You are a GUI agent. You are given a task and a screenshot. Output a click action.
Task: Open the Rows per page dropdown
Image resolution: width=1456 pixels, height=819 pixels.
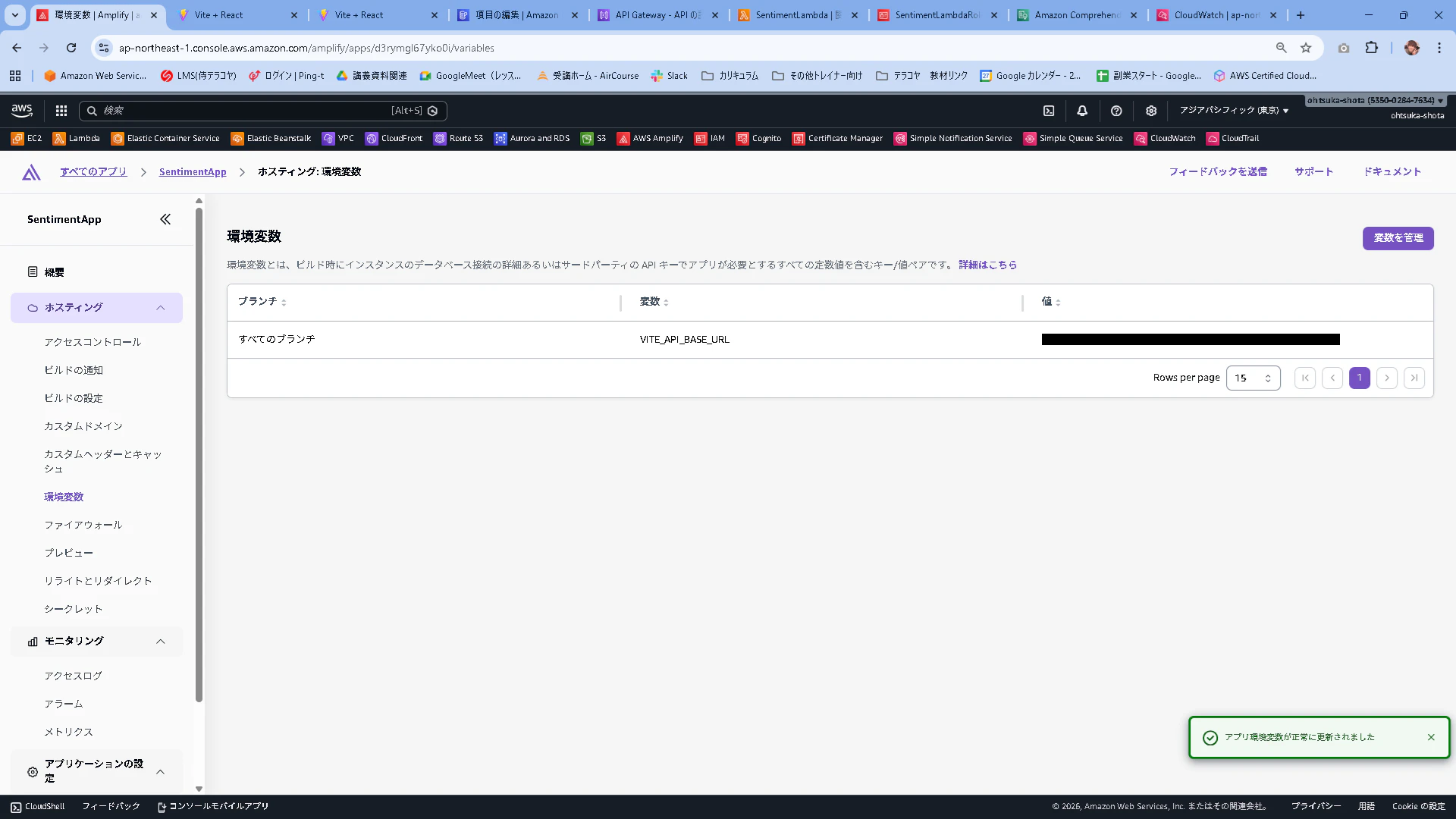[1253, 378]
